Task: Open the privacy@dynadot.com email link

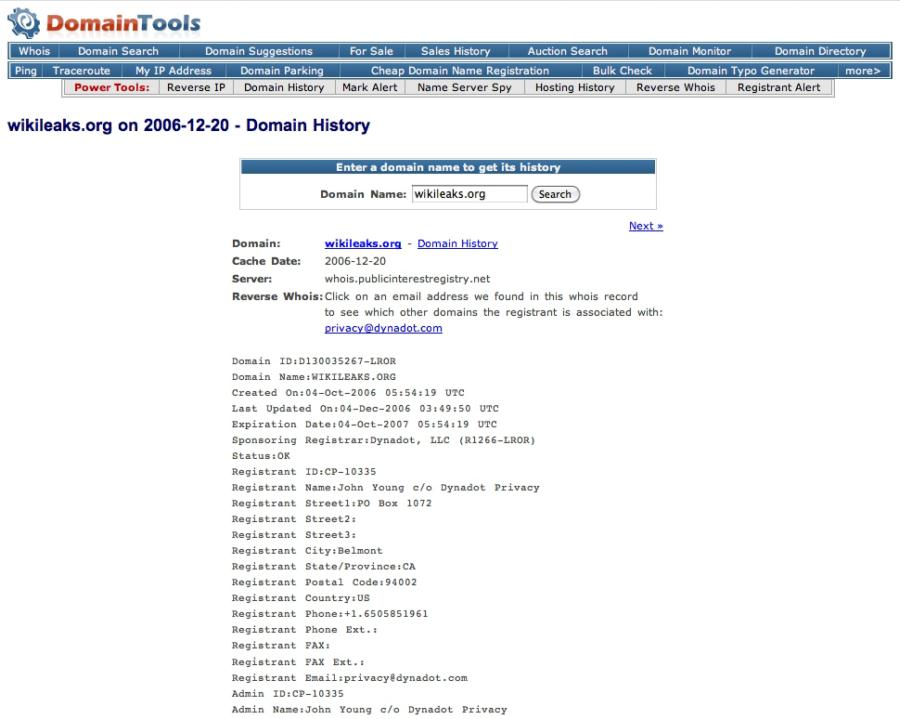Action: coord(383,328)
